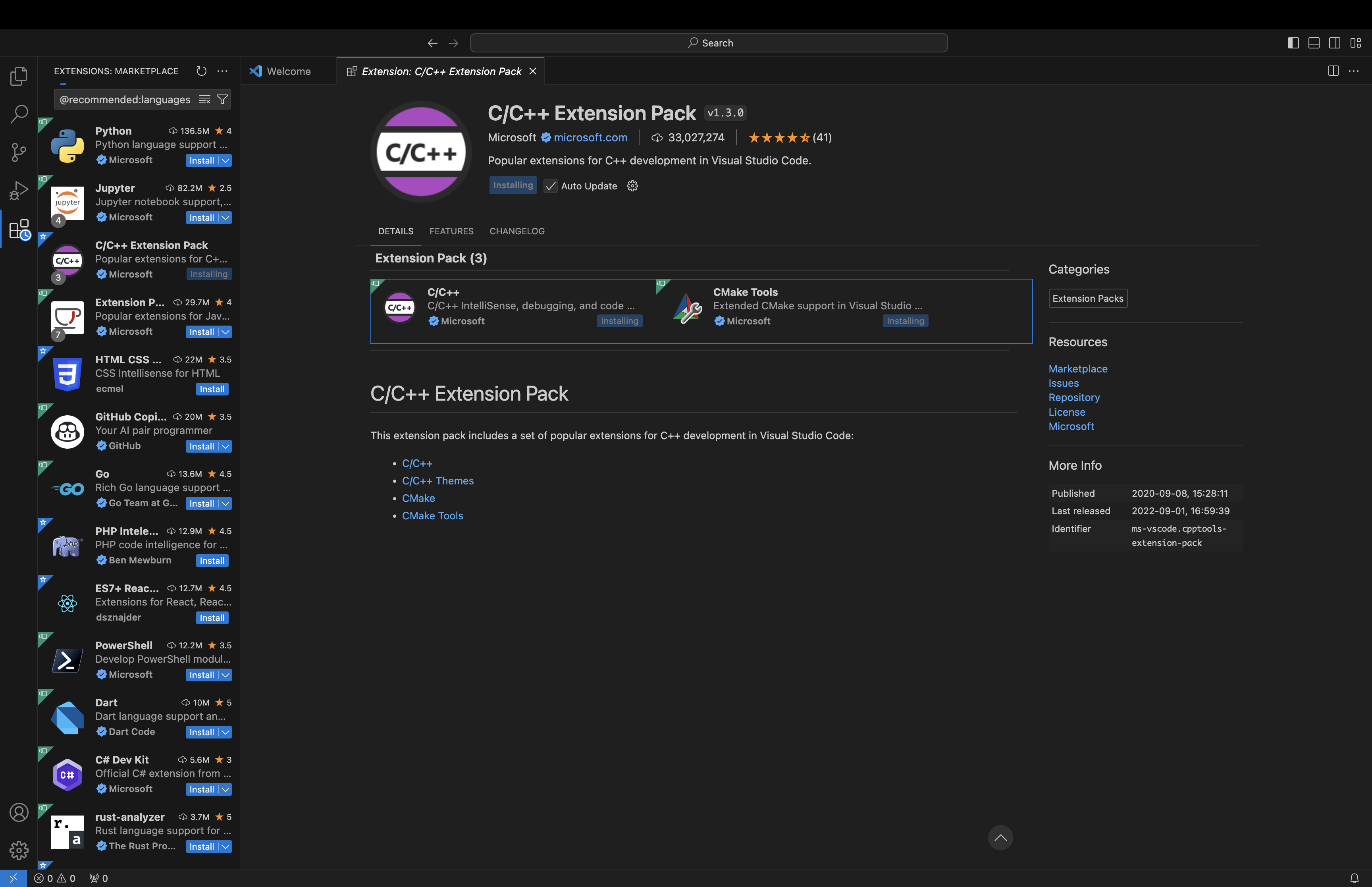Clear extensions search results
Viewport: 1372px width, 887px height.
[x=204, y=100]
